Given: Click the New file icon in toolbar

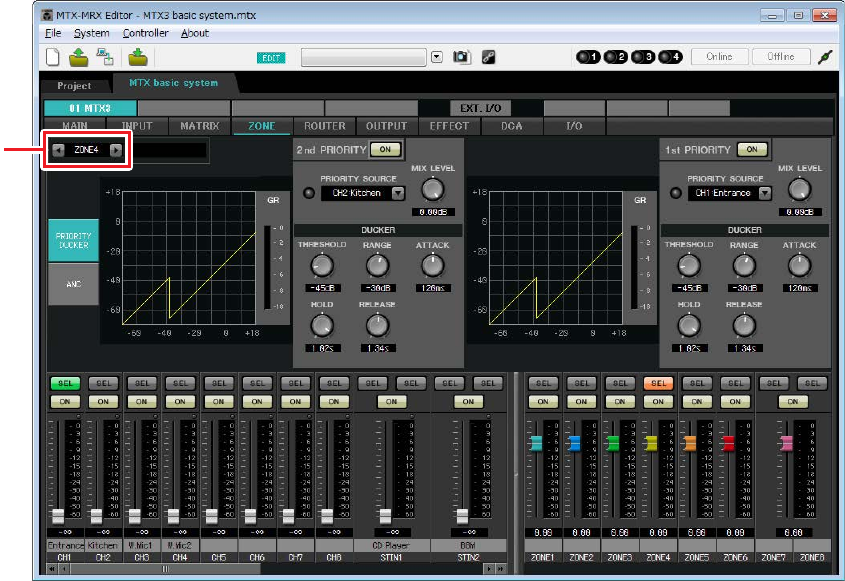Looking at the screenshot, I should pos(53,57).
